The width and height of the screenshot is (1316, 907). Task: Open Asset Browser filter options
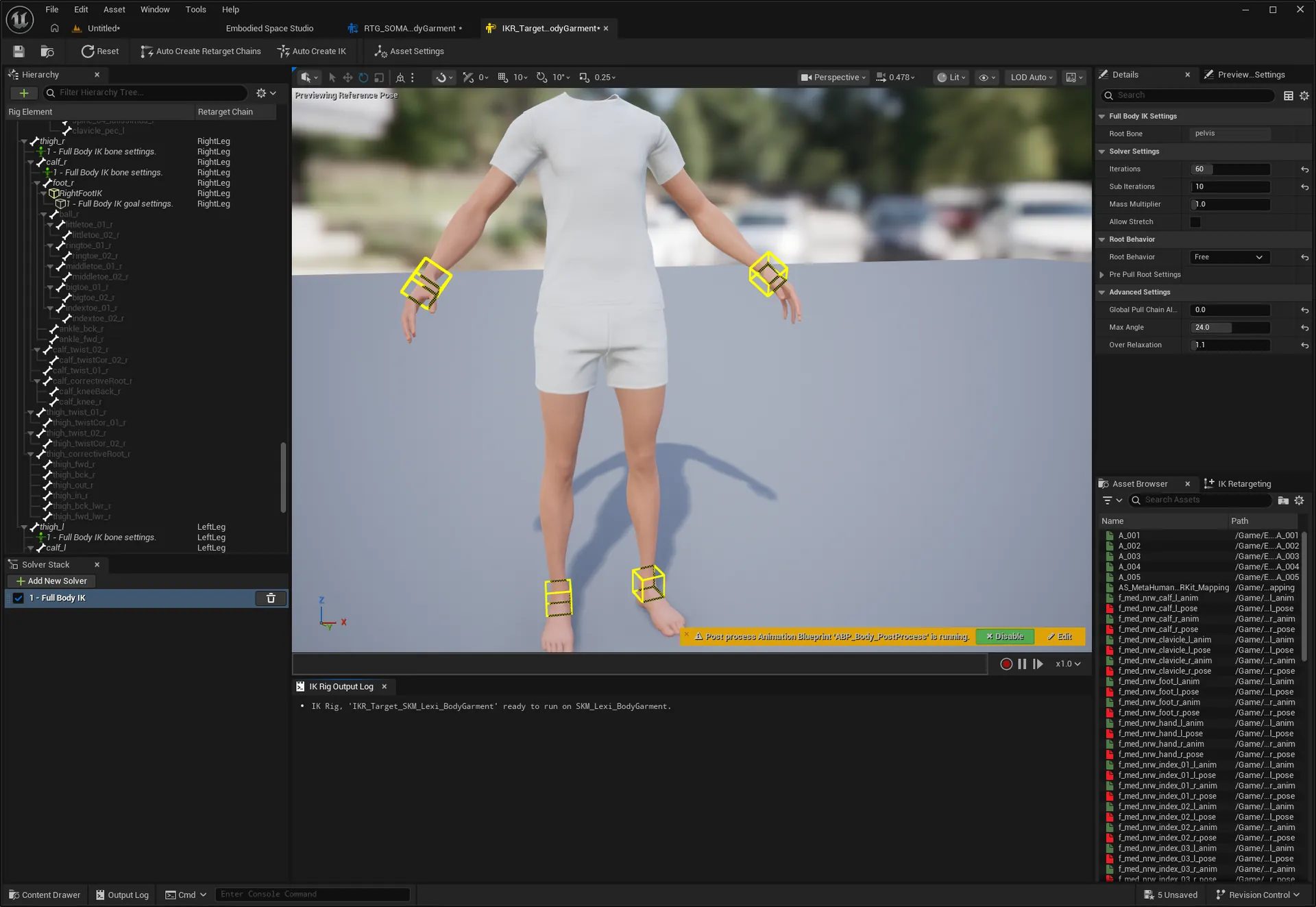pyautogui.click(x=1112, y=500)
